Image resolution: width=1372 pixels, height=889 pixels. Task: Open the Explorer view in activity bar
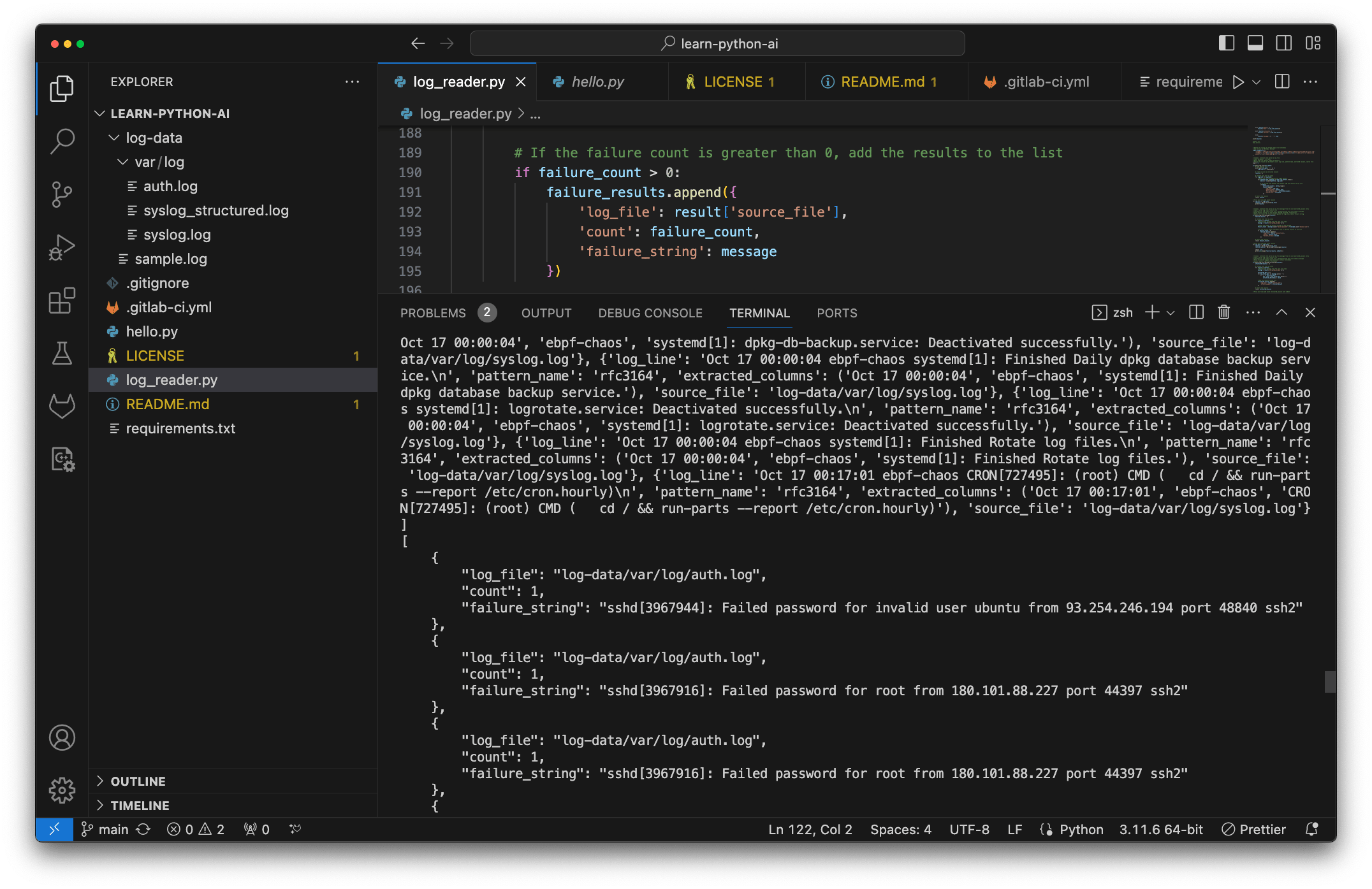(x=62, y=89)
